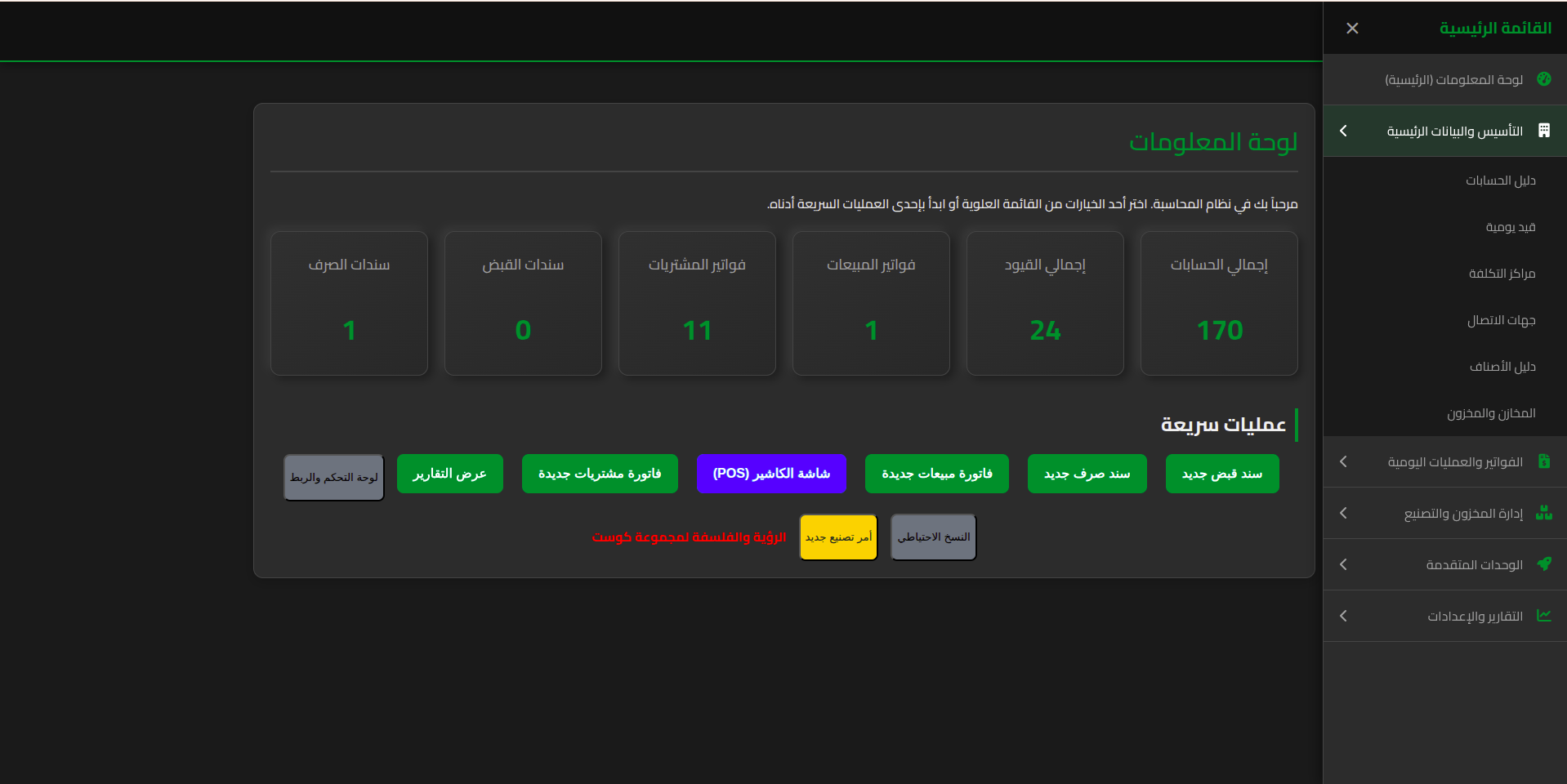The height and width of the screenshot is (784, 1567).
Task: Select قيد يومي menu item
Action: [x=1510, y=227]
